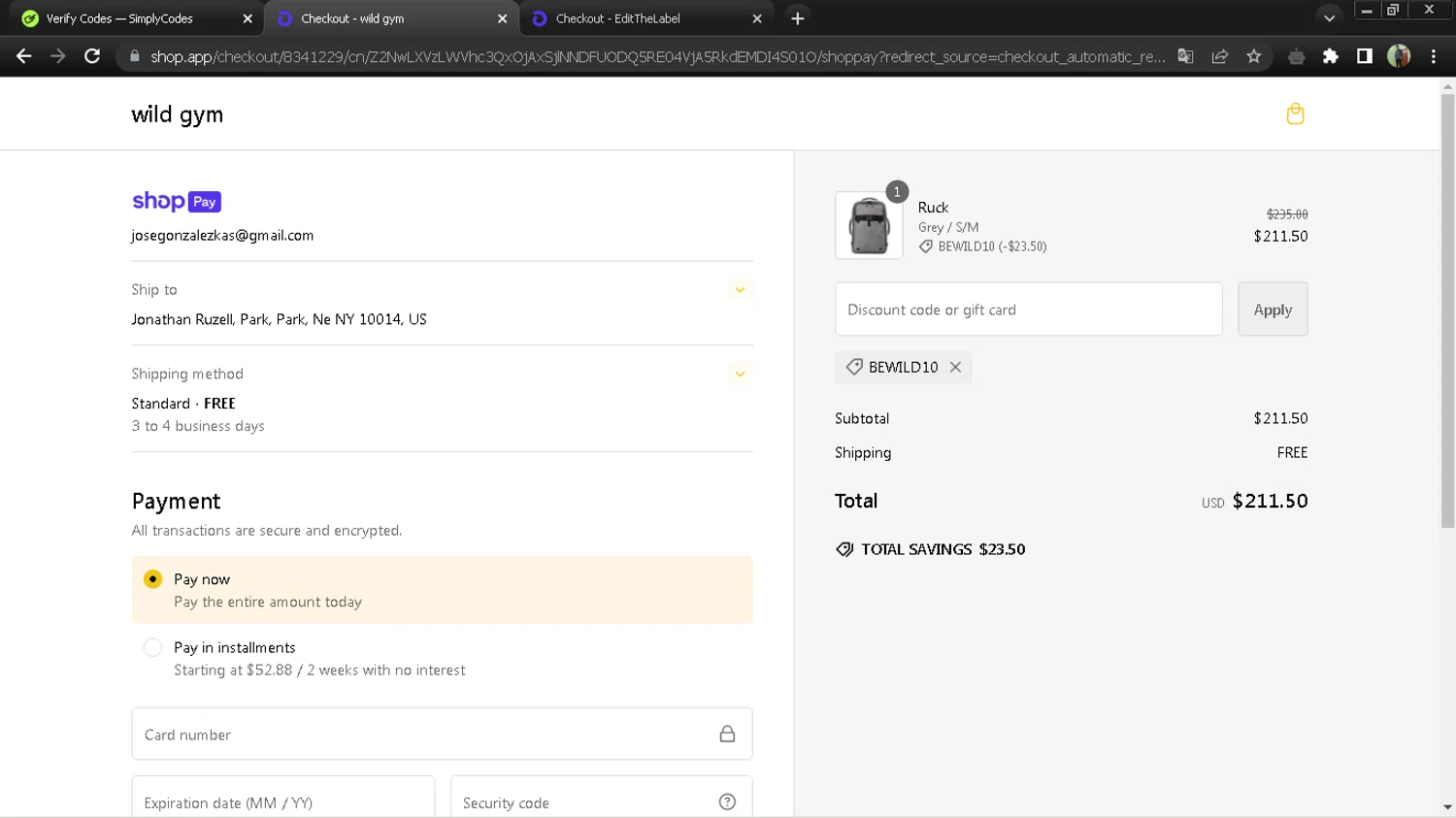Select the Pay now option
The image size is (1456, 818).
pos(152,579)
